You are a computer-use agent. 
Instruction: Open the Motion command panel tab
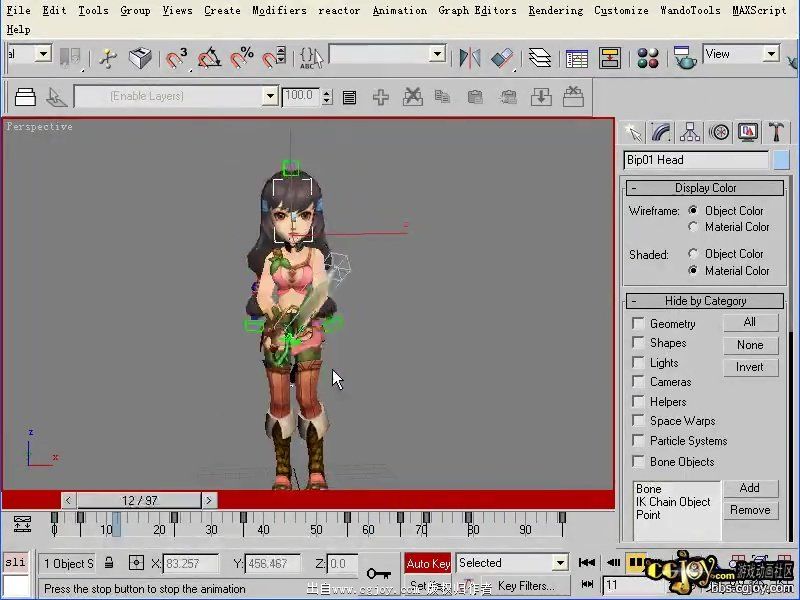click(x=719, y=133)
